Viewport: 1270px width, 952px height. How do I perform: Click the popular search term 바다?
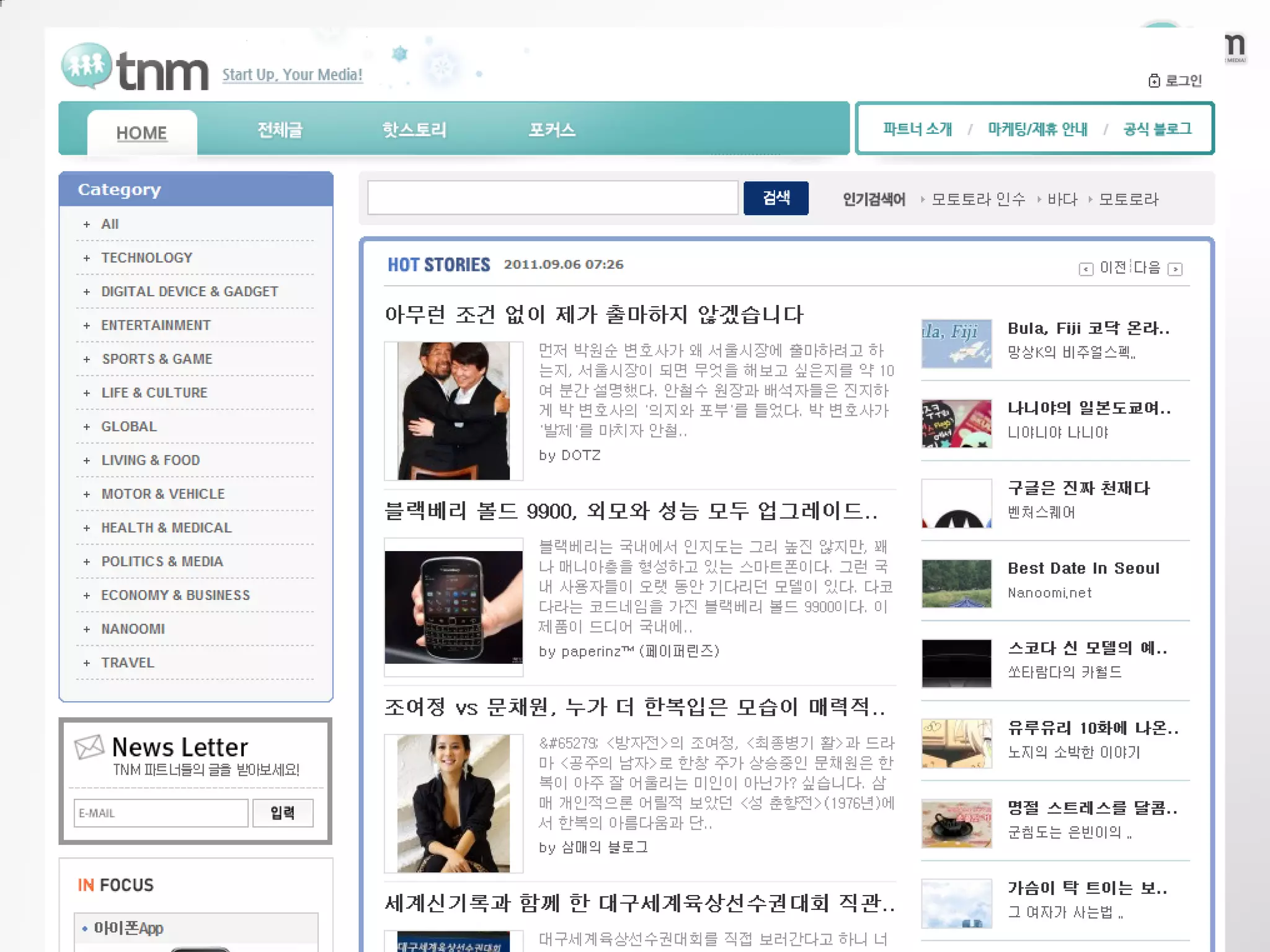pyautogui.click(x=1062, y=200)
